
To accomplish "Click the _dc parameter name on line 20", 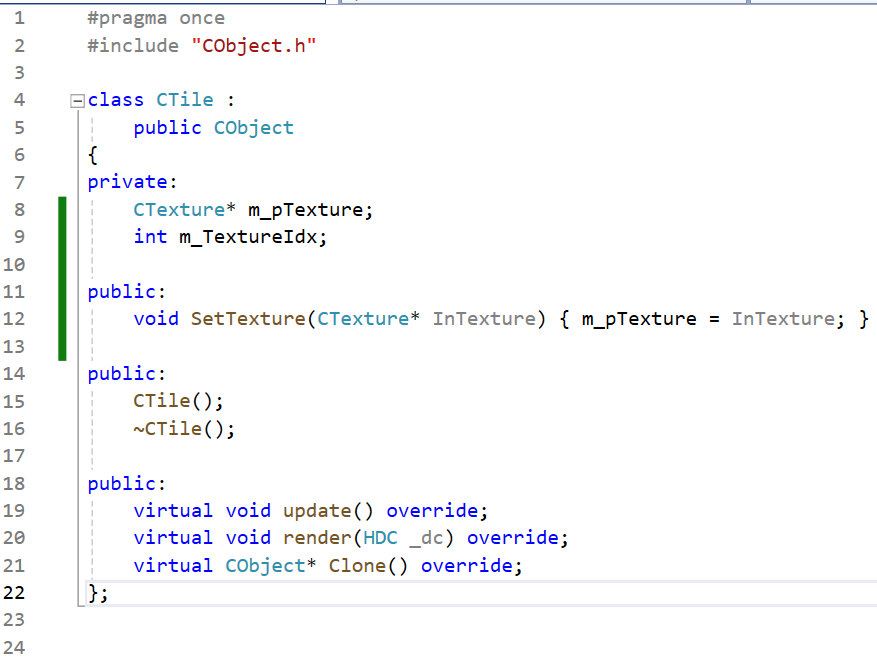I will (426, 539).
